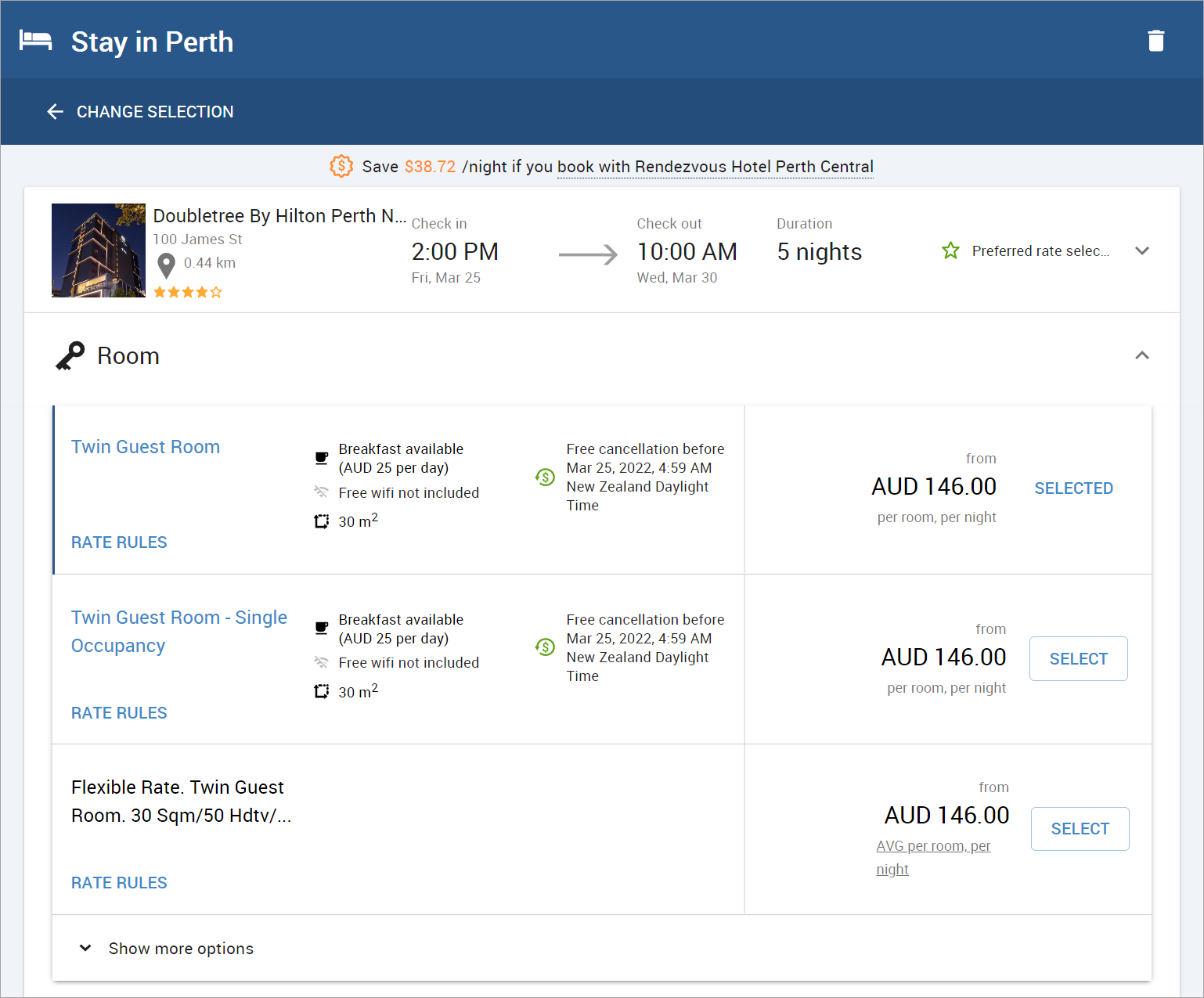Click Preferred rate selected label
Screen dimensions: 1204x998
pyautogui.click(x=1040, y=251)
